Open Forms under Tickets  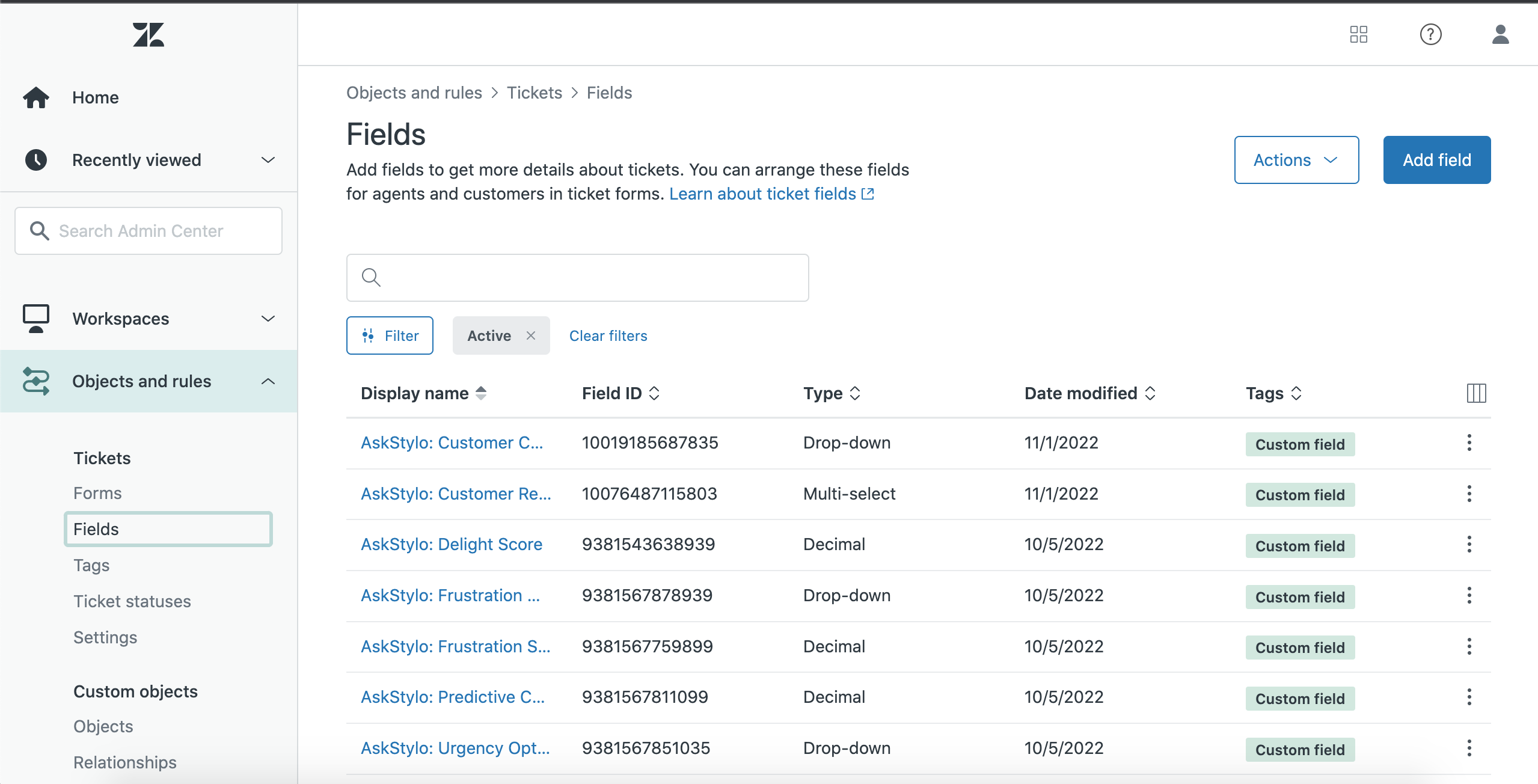coord(97,493)
